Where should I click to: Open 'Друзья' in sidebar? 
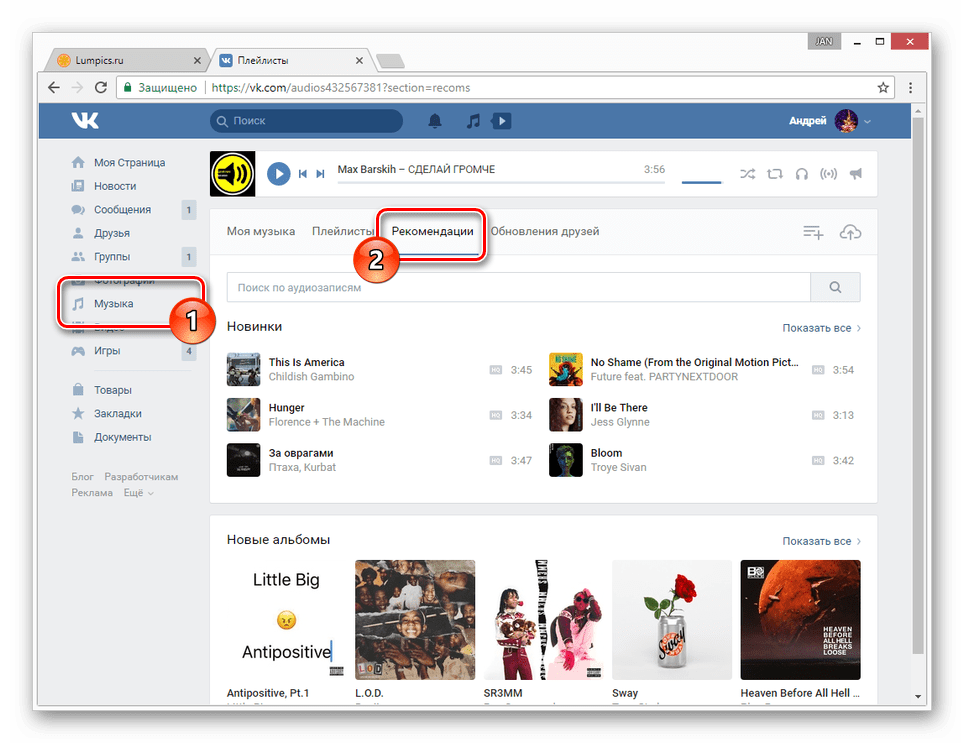(x=112, y=233)
